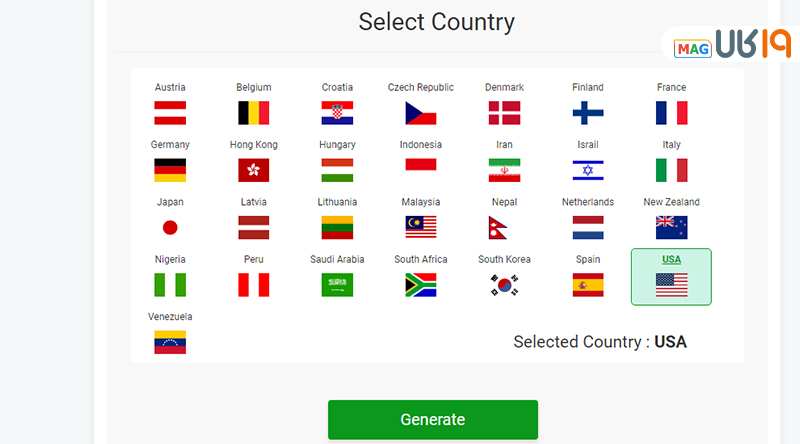Choose the Finland flag icon
This screenshot has width=800, height=444.
pyautogui.click(x=588, y=113)
